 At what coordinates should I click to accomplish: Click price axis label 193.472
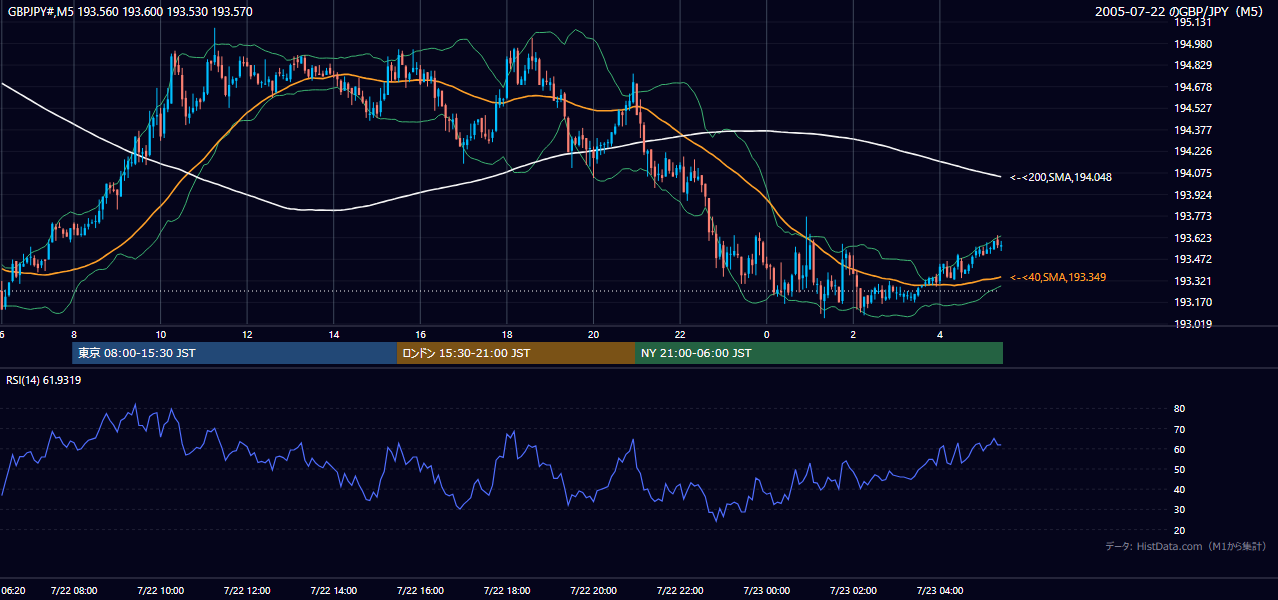1193,259
